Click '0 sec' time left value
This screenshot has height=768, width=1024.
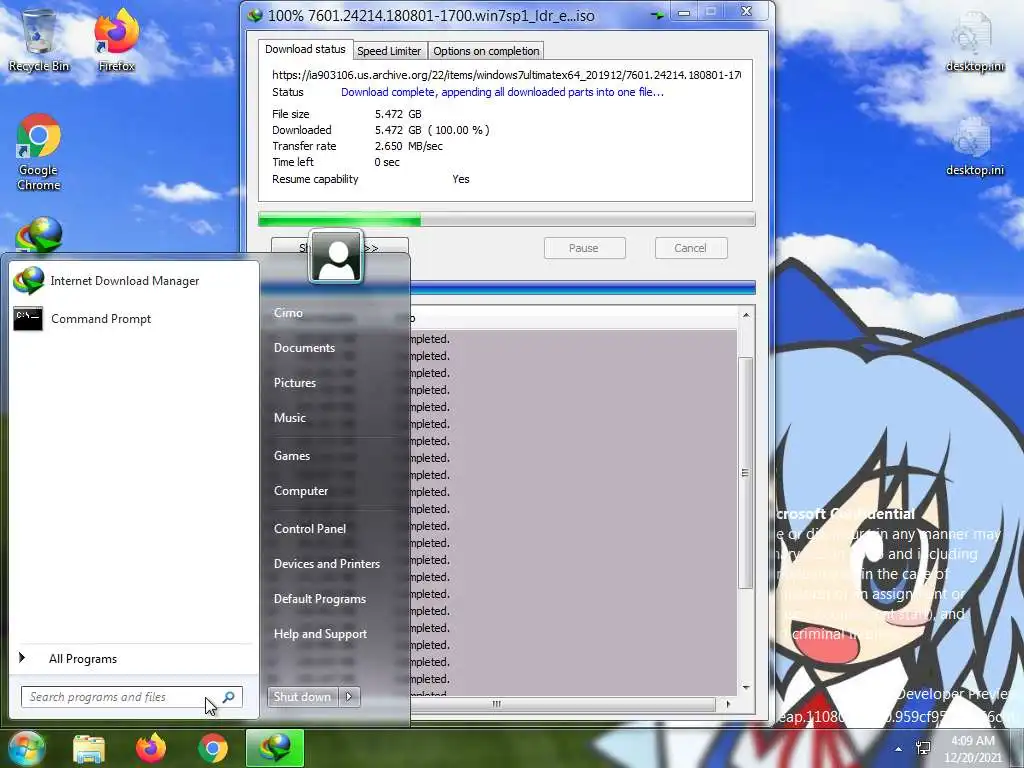387,162
